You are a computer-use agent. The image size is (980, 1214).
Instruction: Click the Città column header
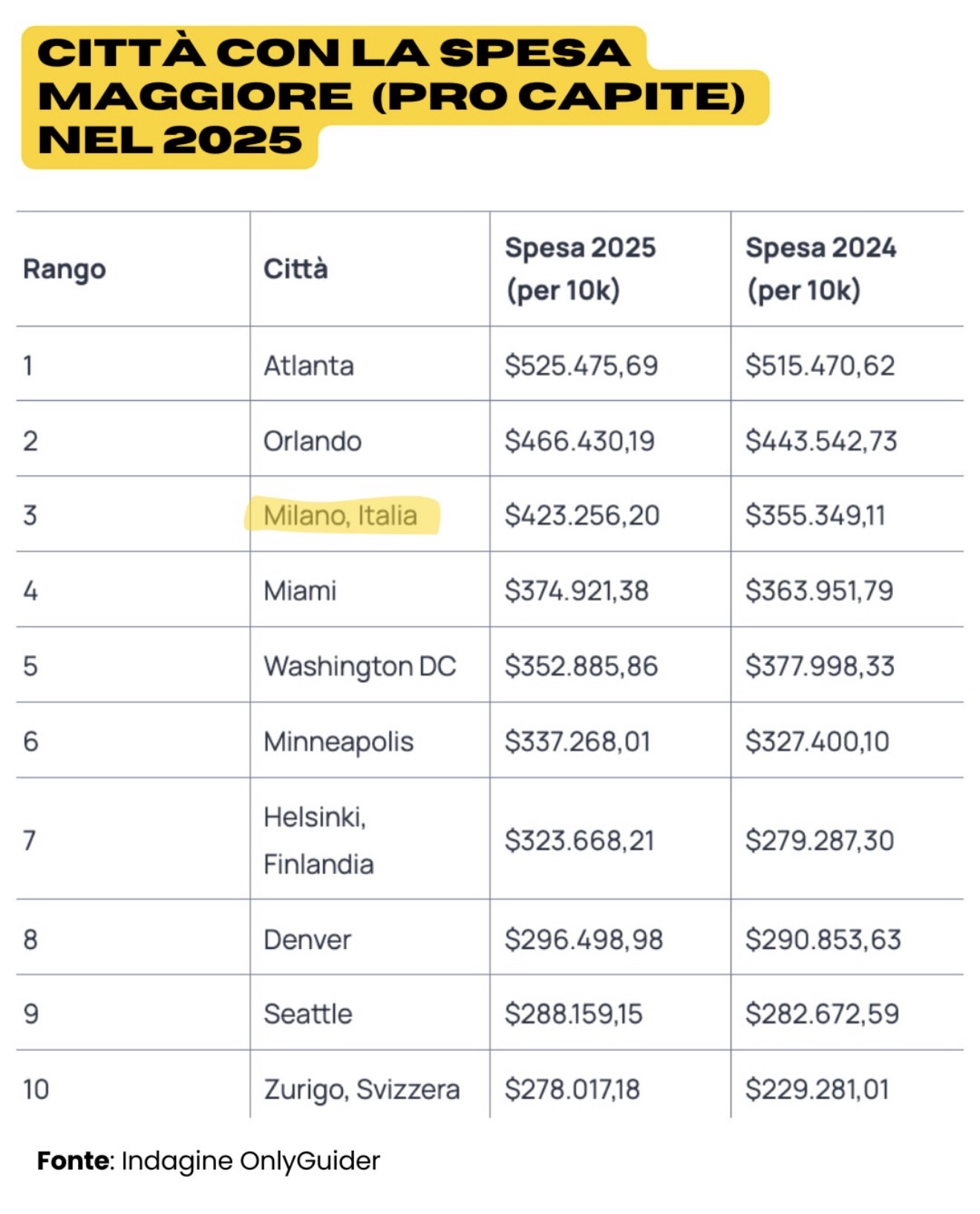coord(295,269)
